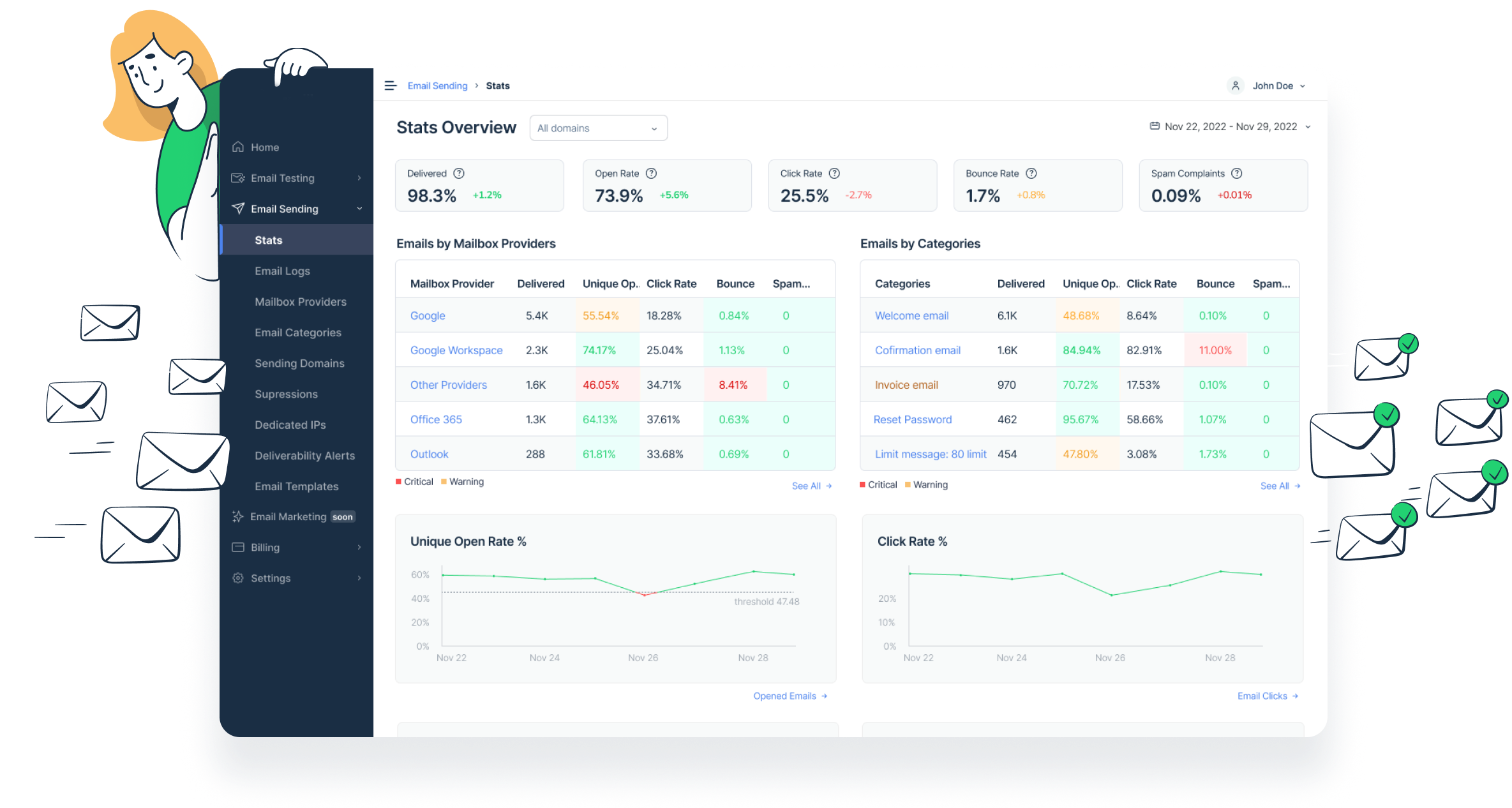1512x808 pixels.
Task: Click the help icon beside Open Rate
Action: tap(651, 174)
